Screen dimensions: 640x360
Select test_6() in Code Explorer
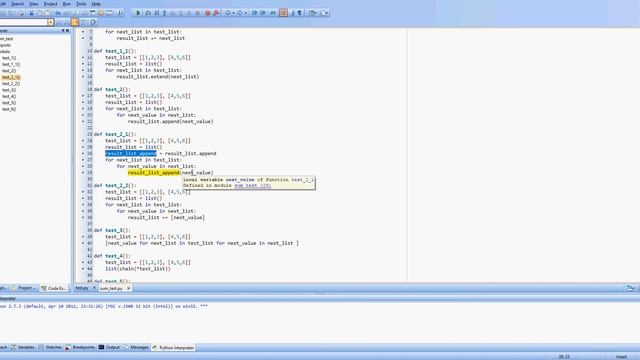[9, 109]
